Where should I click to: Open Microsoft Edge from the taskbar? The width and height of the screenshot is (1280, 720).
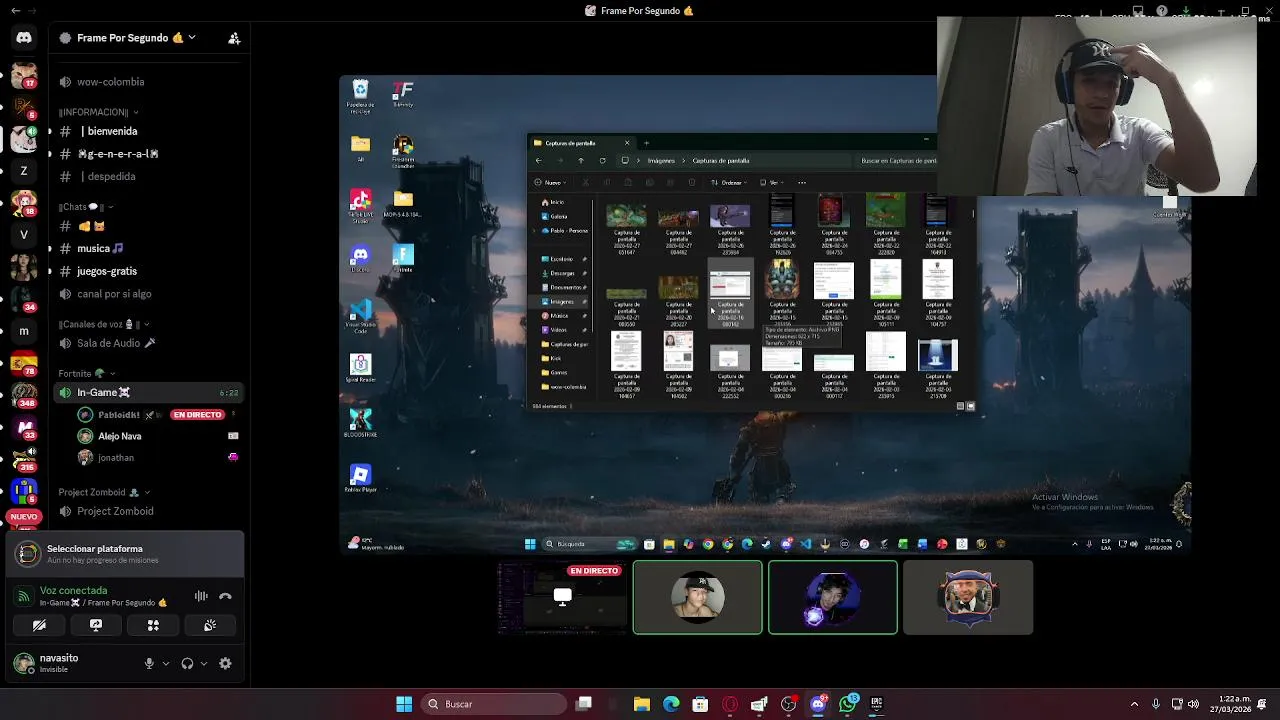(671, 704)
